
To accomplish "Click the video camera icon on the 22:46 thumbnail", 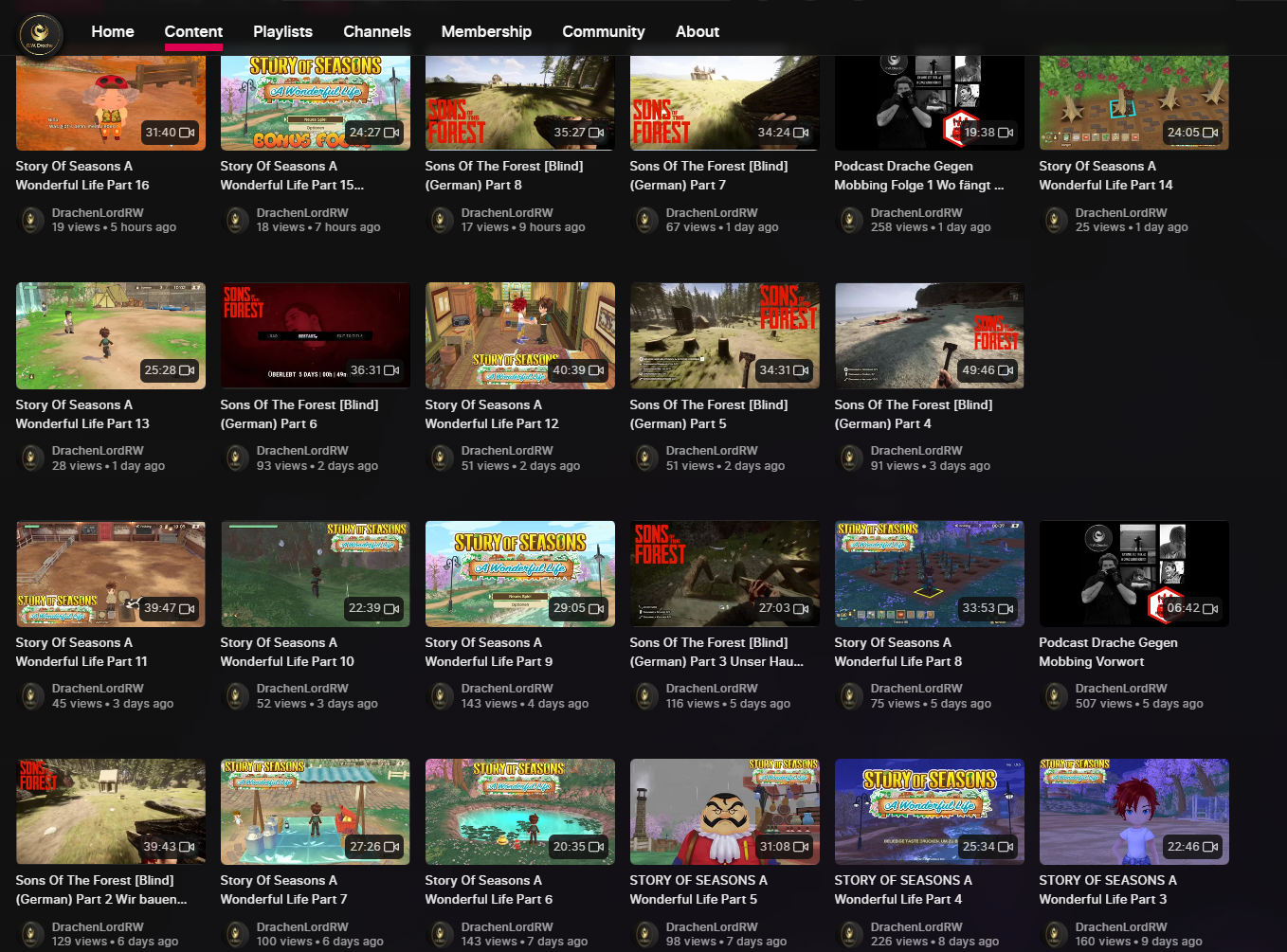I will coord(1210,847).
